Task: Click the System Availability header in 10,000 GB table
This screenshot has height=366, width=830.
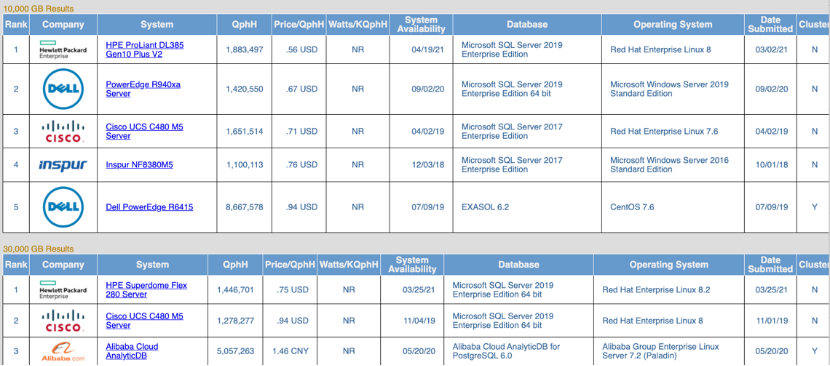Action: point(421,24)
